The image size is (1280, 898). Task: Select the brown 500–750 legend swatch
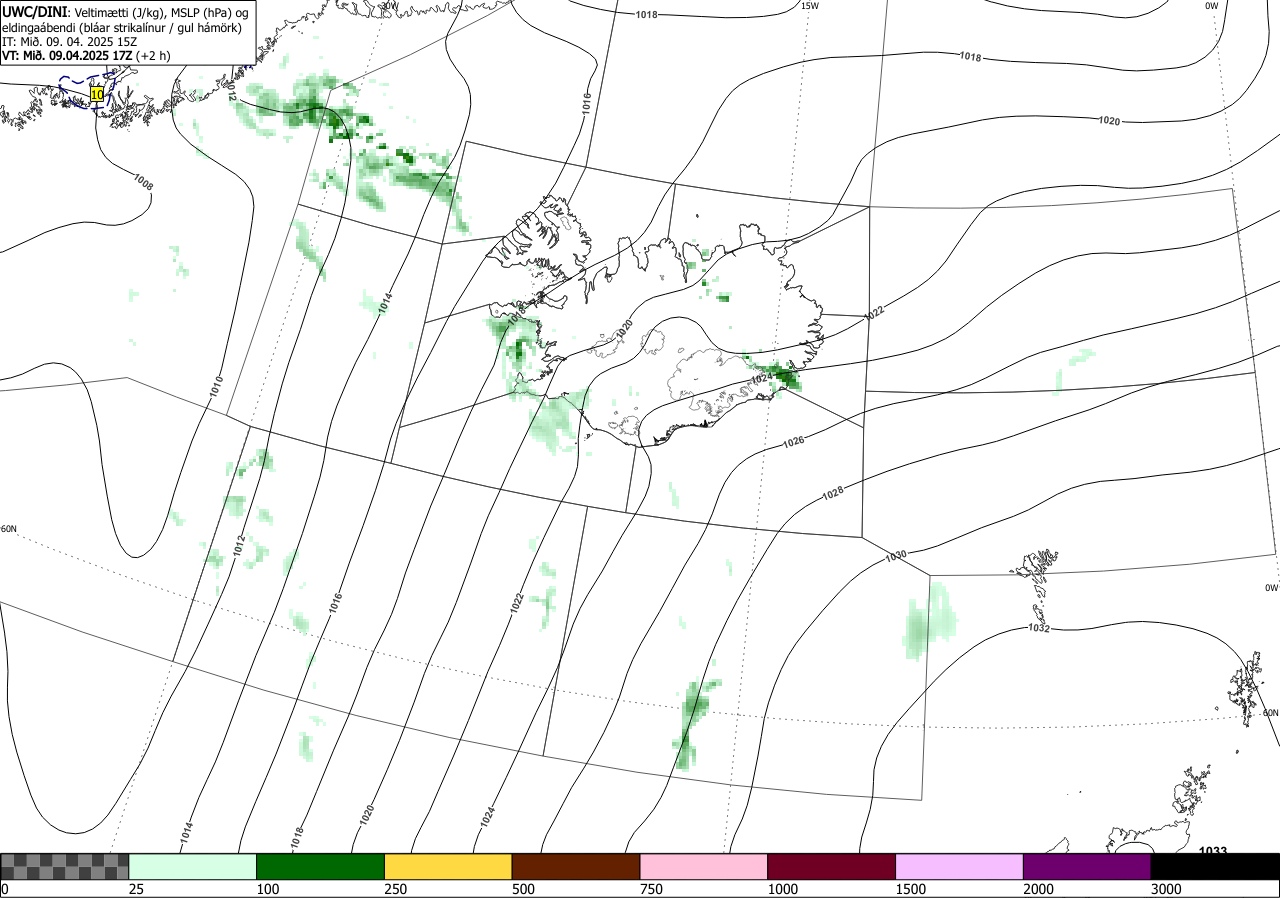pyautogui.click(x=576, y=866)
